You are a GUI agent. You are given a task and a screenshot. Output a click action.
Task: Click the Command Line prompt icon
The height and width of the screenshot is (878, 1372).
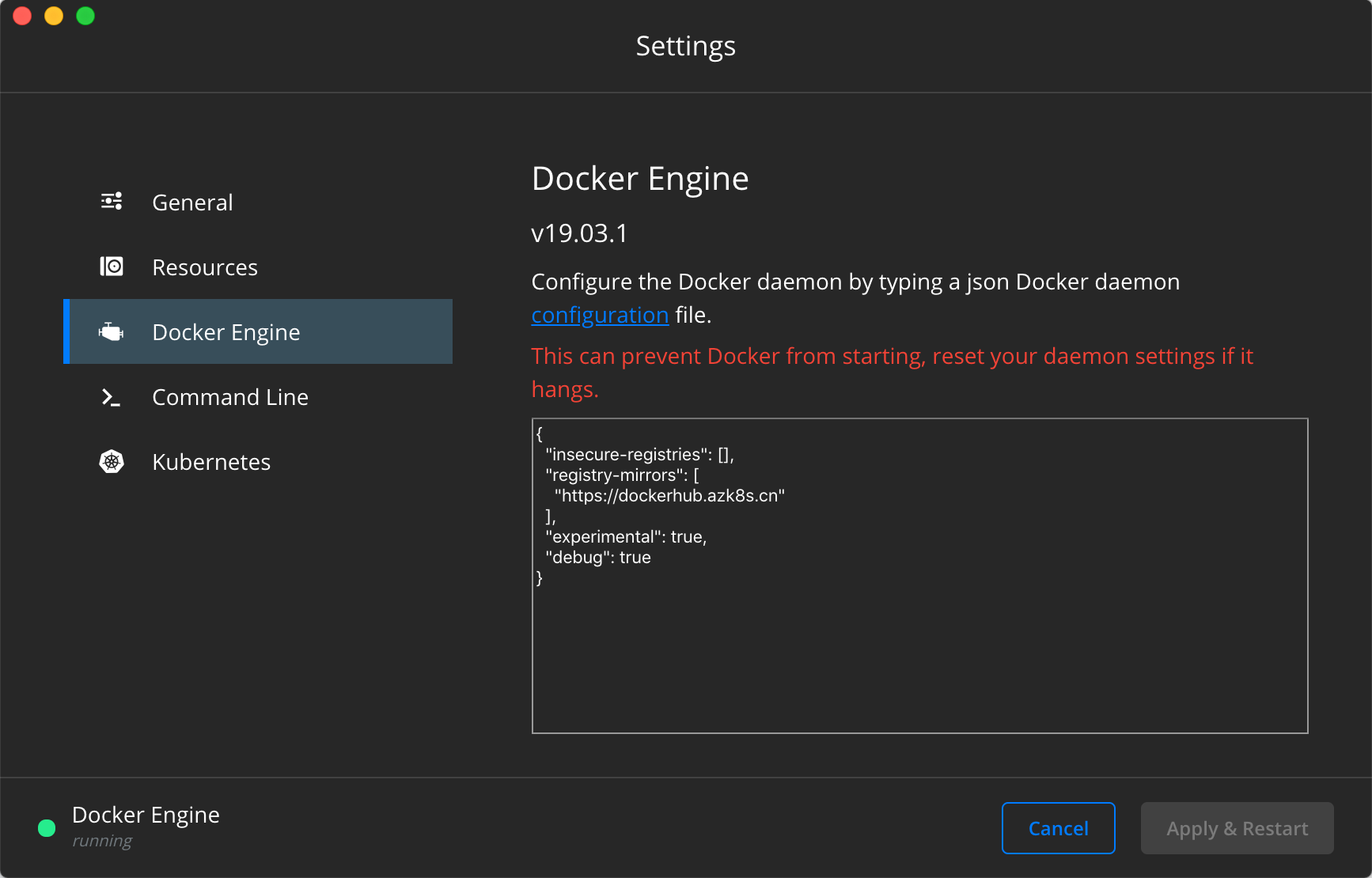point(112,397)
